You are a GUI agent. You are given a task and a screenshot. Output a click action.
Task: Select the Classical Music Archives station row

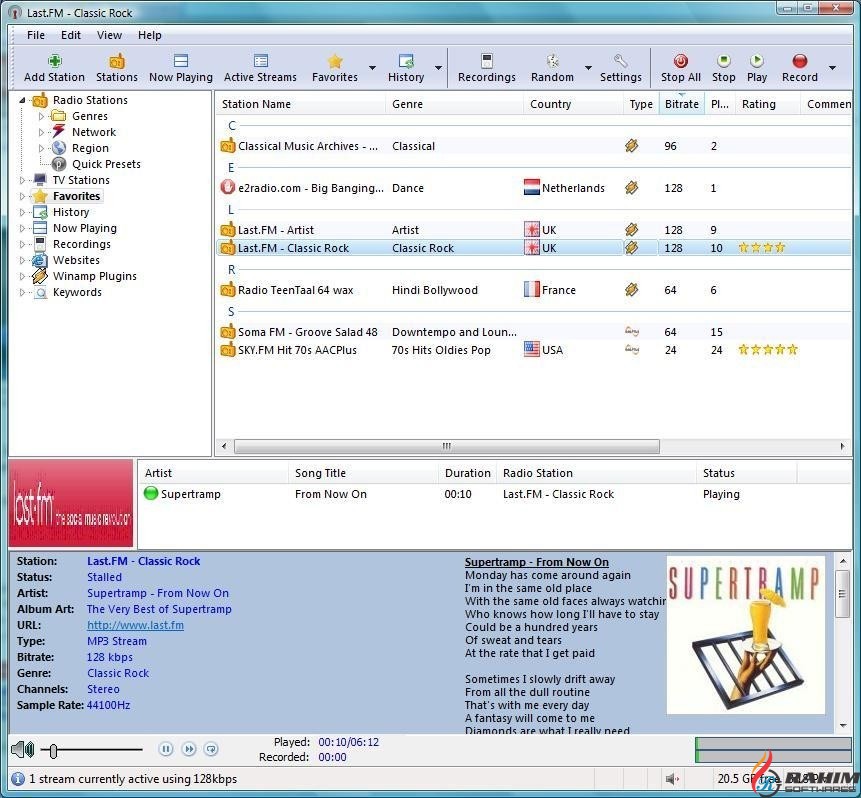[534, 146]
